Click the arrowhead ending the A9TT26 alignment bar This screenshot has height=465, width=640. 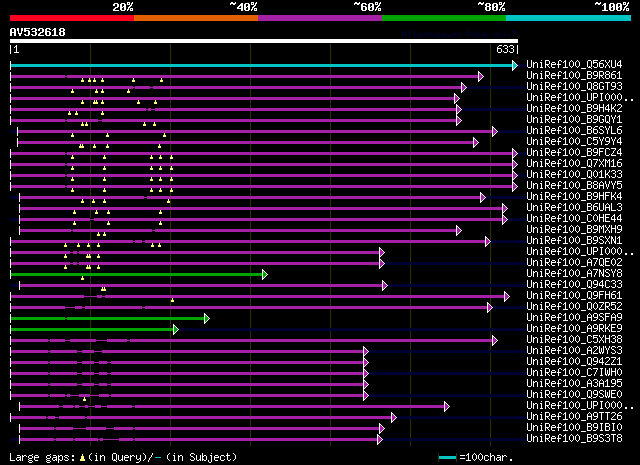393,418
